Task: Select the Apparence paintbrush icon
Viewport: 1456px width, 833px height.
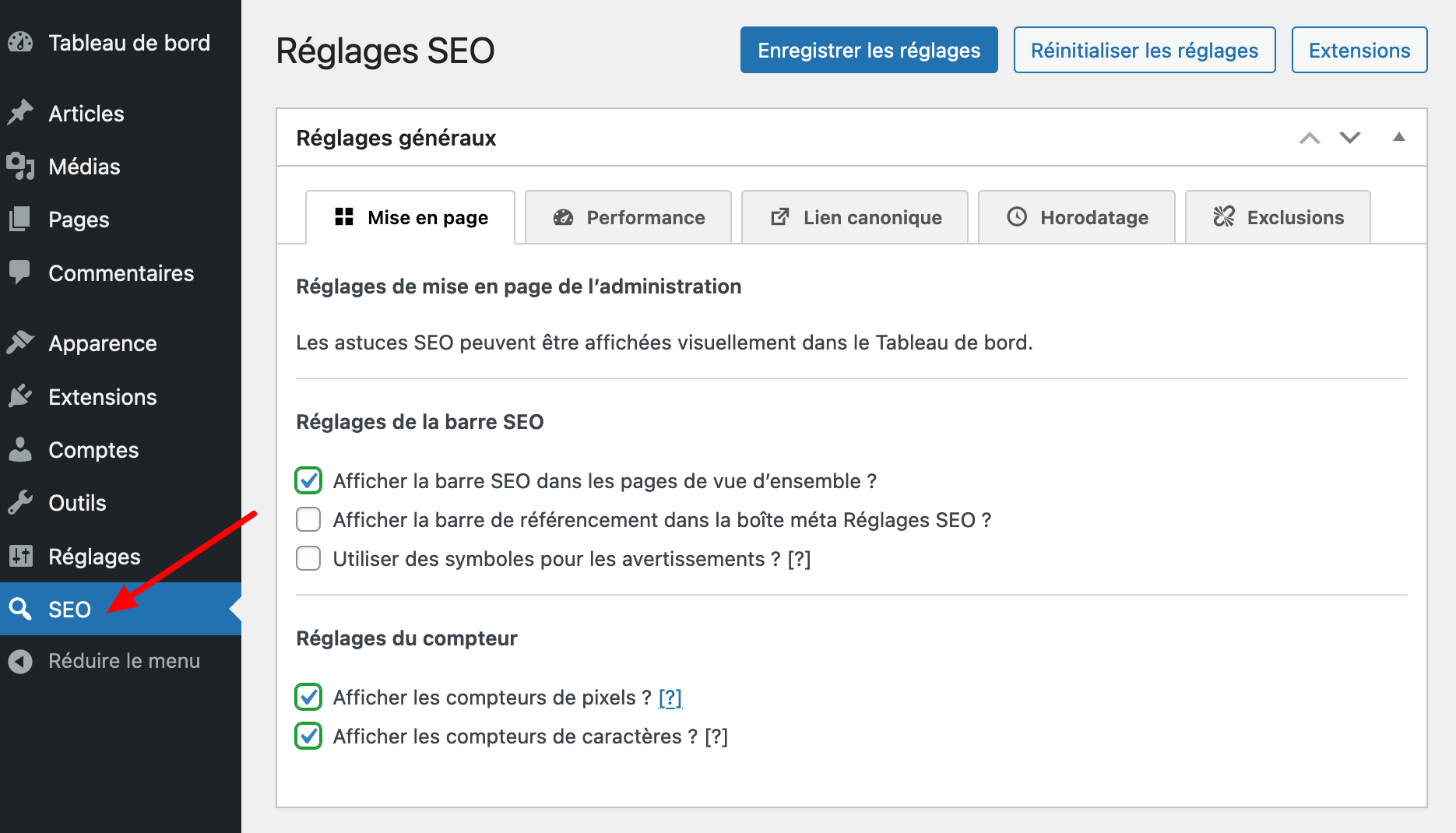Action: (x=20, y=343)
